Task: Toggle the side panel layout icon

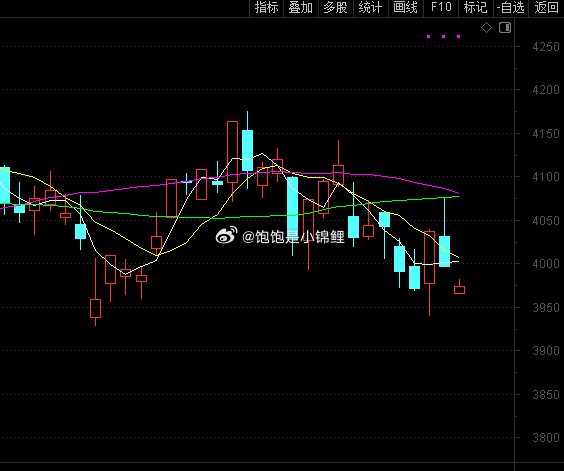Action: (x=505, y=28)
